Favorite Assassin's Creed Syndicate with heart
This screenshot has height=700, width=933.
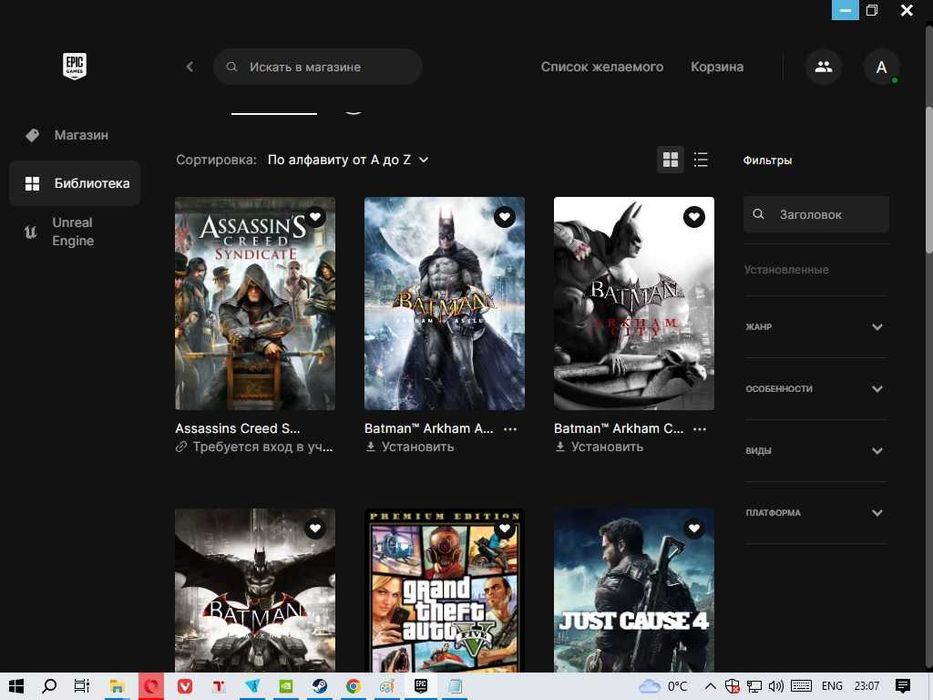click(315, 217)
